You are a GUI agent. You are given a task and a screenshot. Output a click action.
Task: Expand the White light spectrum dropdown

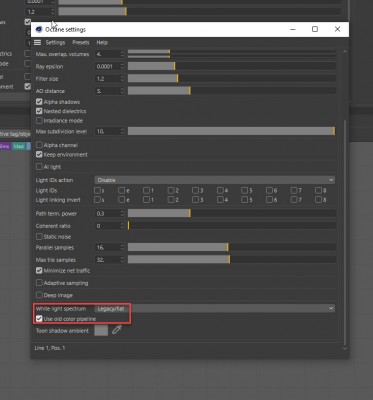coord(215,308)
